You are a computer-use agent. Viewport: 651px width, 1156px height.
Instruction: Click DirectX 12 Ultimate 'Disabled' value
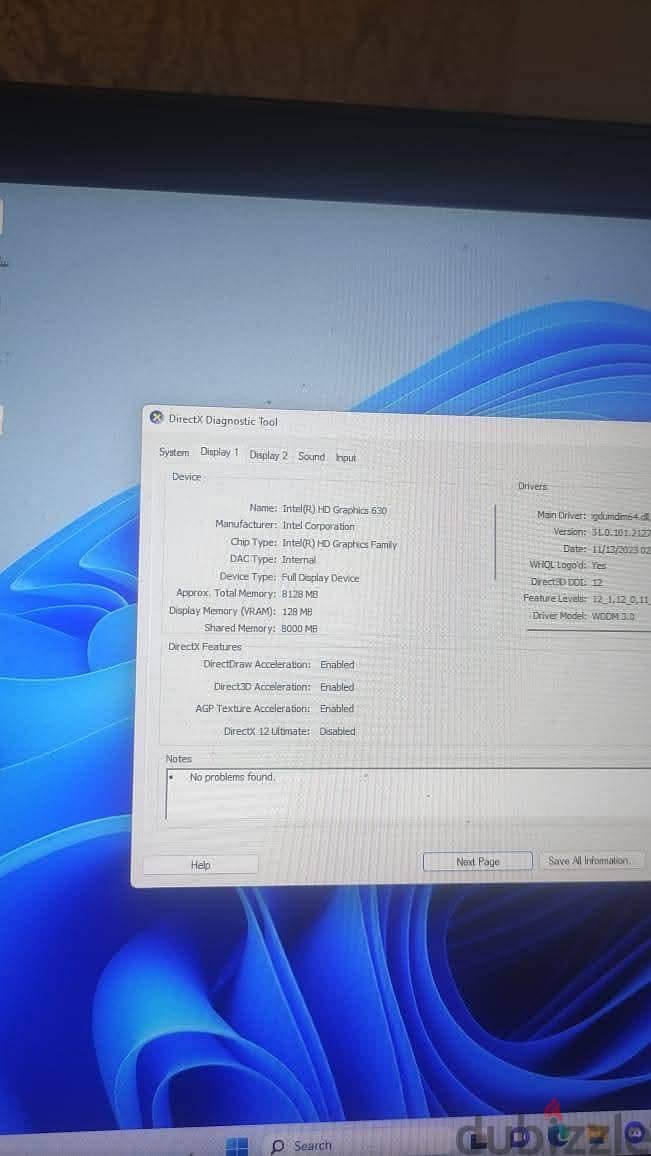coord(337,731)
